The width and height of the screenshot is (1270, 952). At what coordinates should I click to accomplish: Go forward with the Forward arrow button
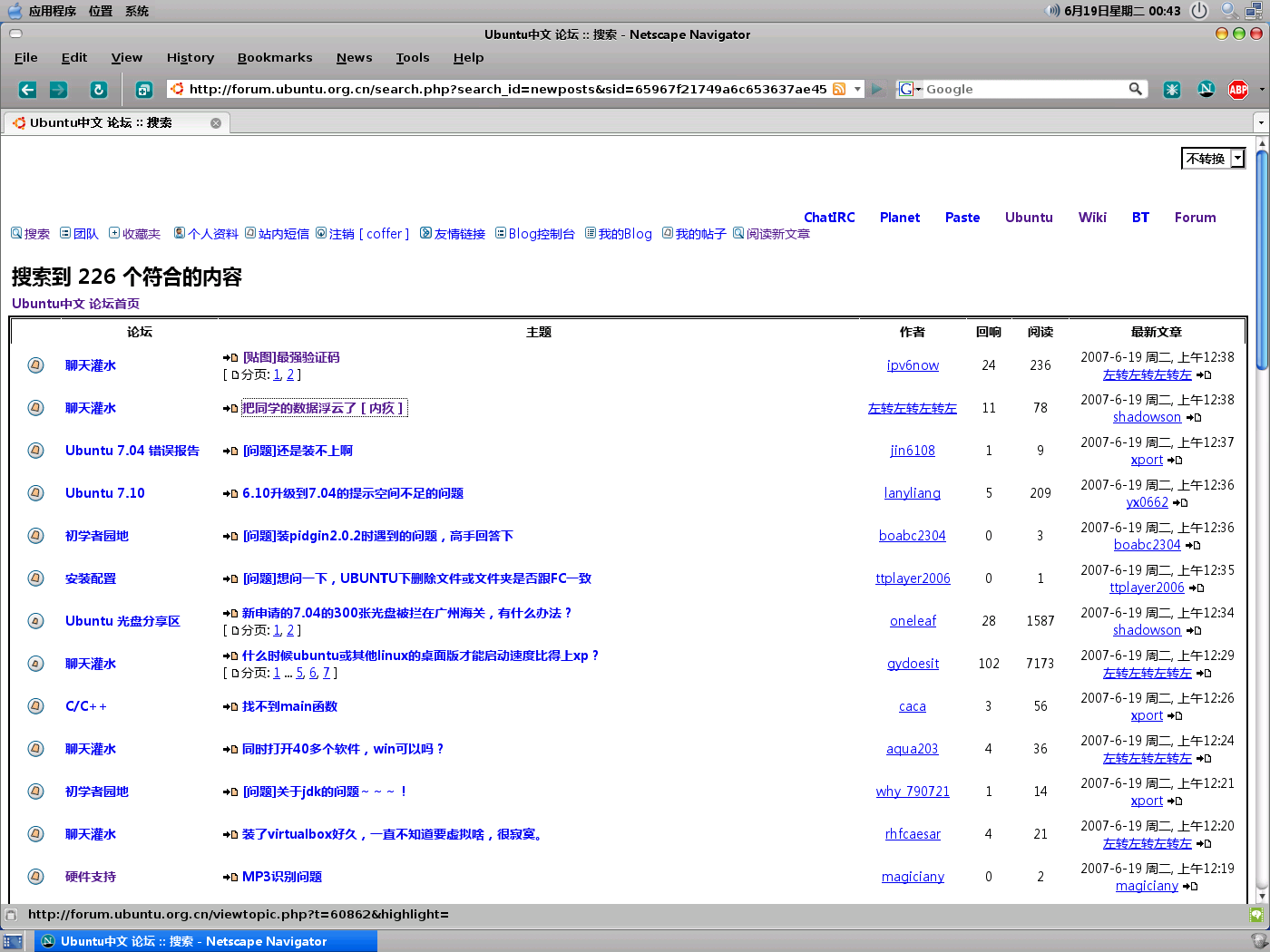58,89
